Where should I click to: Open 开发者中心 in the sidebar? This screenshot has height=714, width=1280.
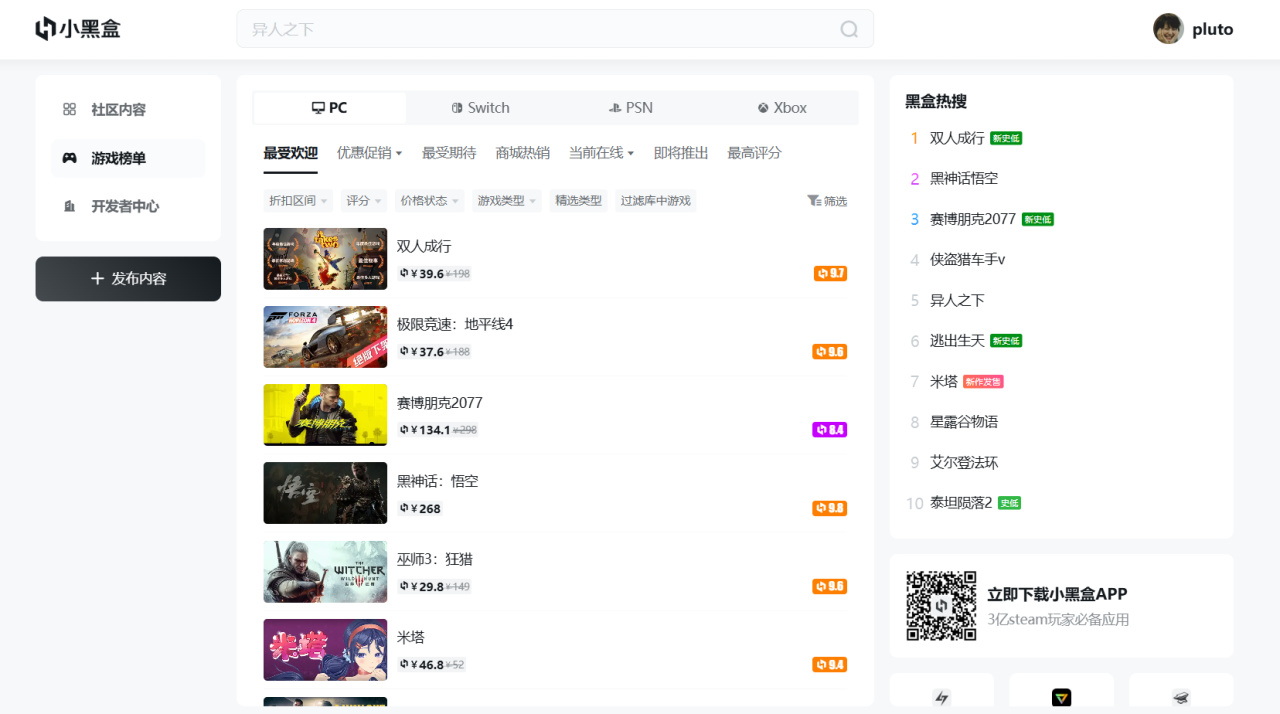pyautogui.click(x=128, y=206)
